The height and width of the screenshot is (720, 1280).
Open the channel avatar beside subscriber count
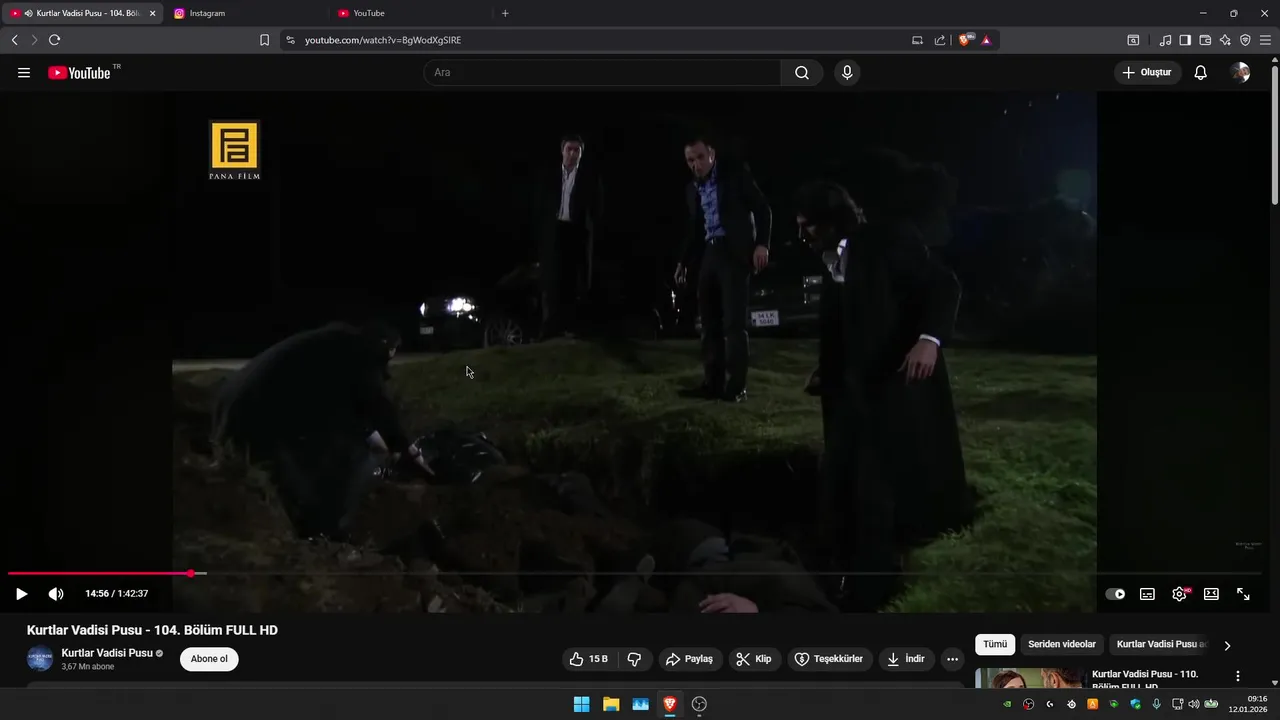[x=40, y=659]
